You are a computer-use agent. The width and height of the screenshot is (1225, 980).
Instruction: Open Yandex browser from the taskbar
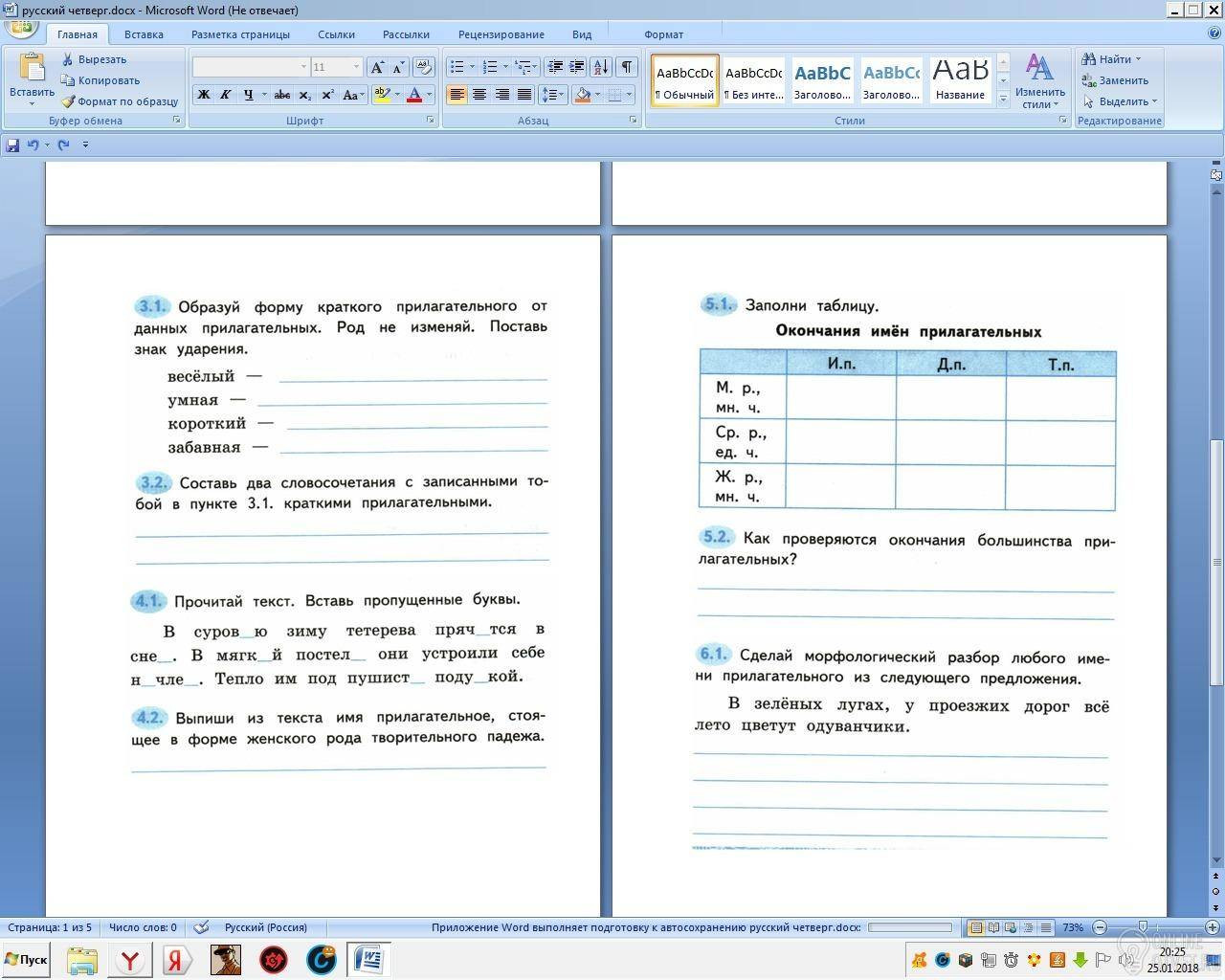(x=130, y=960)
